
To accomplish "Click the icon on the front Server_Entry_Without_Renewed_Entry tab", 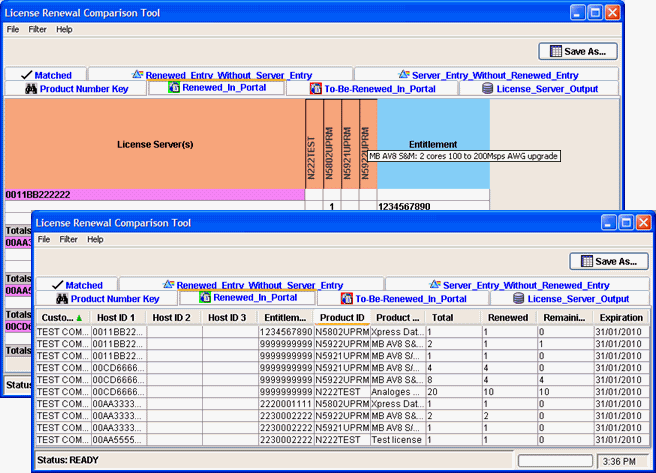I will [x=434, y=285].
